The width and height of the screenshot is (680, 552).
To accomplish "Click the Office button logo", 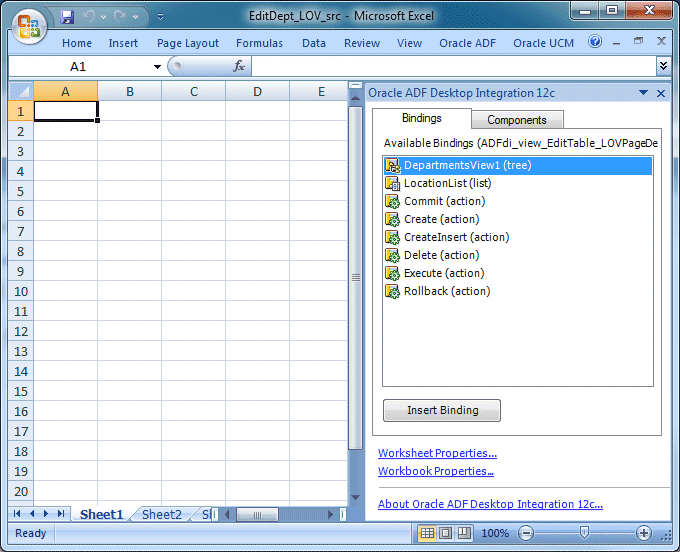I will pyautogui.click(x=29, y=26).
